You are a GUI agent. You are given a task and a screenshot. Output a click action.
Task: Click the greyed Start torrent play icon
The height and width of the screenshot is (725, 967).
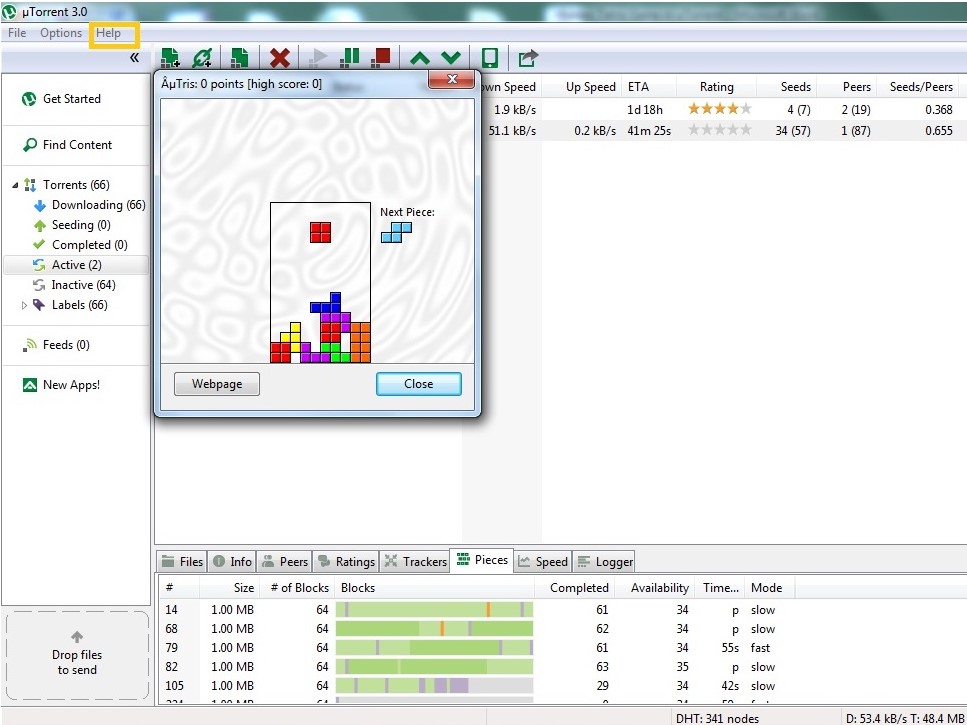[x=318, y=58]
